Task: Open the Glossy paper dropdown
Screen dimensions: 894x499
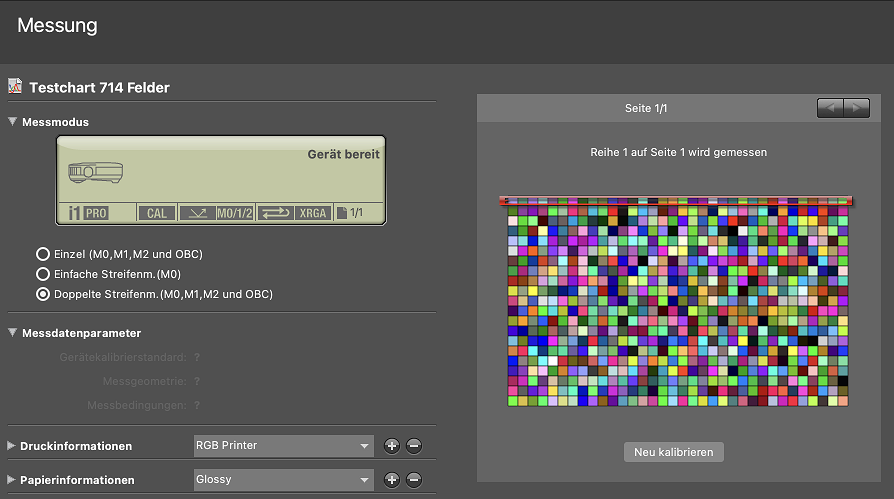Action: [283, 480]
